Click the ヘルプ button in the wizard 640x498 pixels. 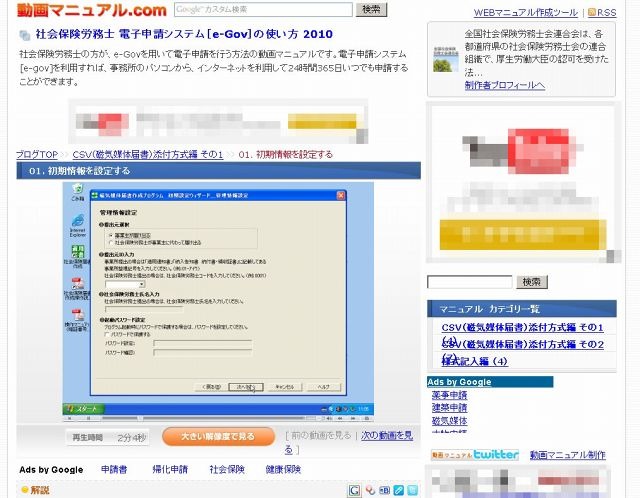click(x=324, y=387)
